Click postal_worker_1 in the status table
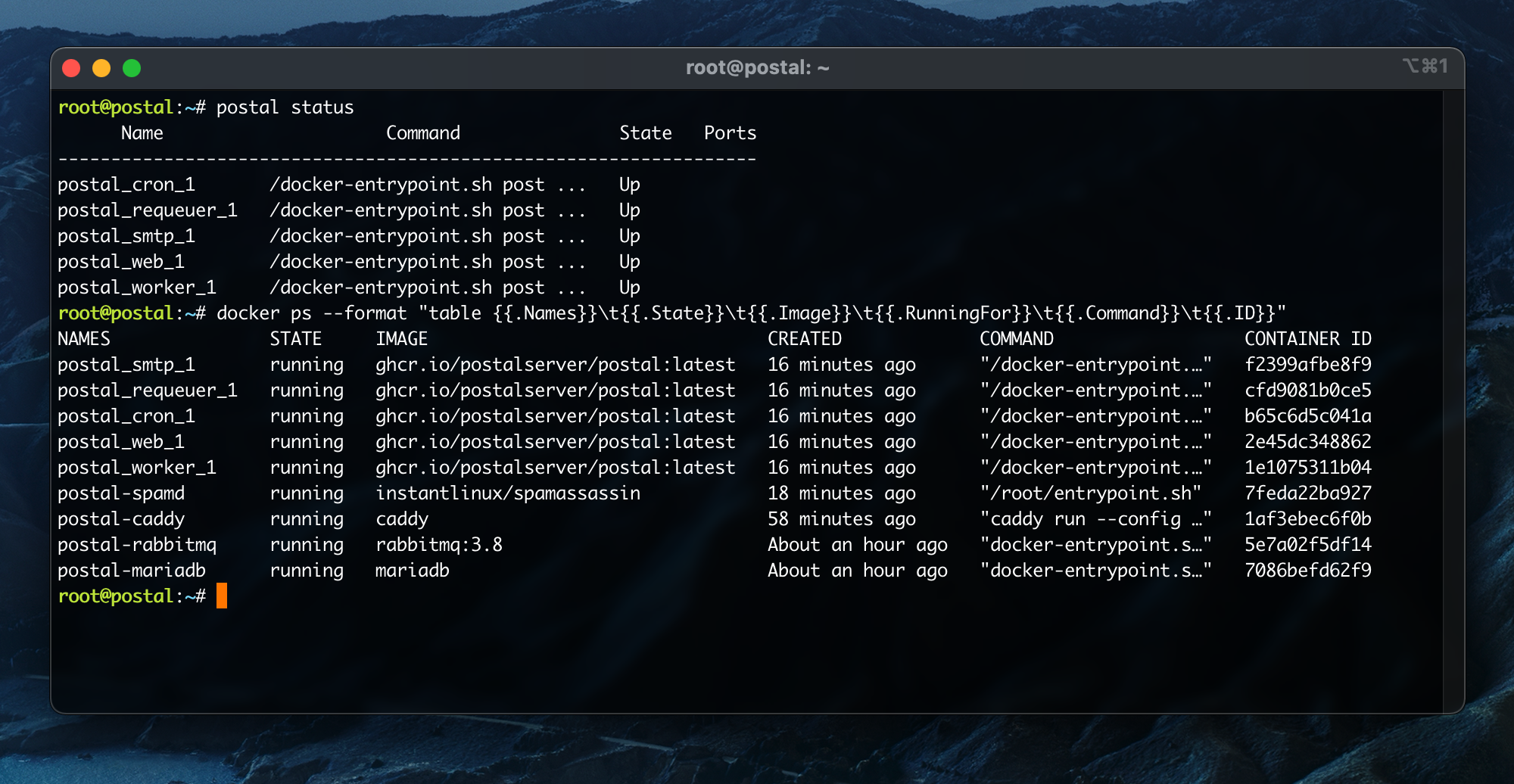The width and height of the screenshot is (1514, 784). (137, 288)
